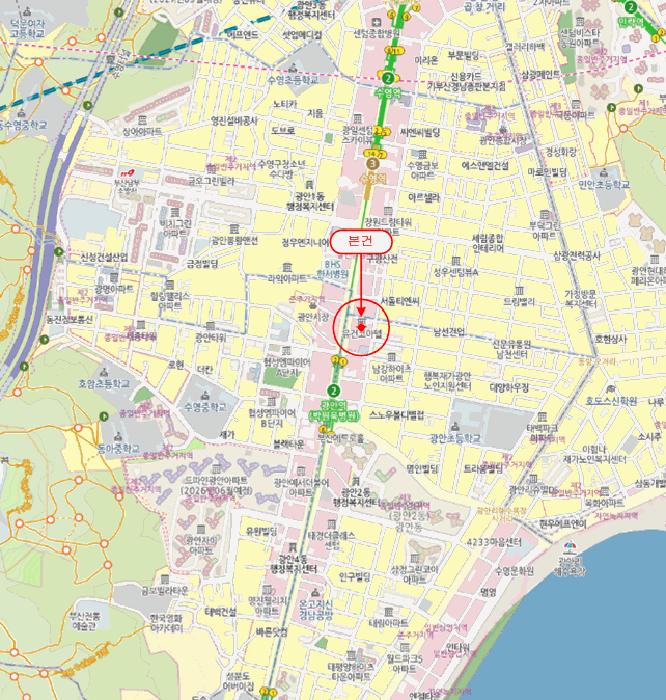This screenshot has height=700, width=666.
Task: Click the academy icon above 호도스신학원
Action: (611, 389)
